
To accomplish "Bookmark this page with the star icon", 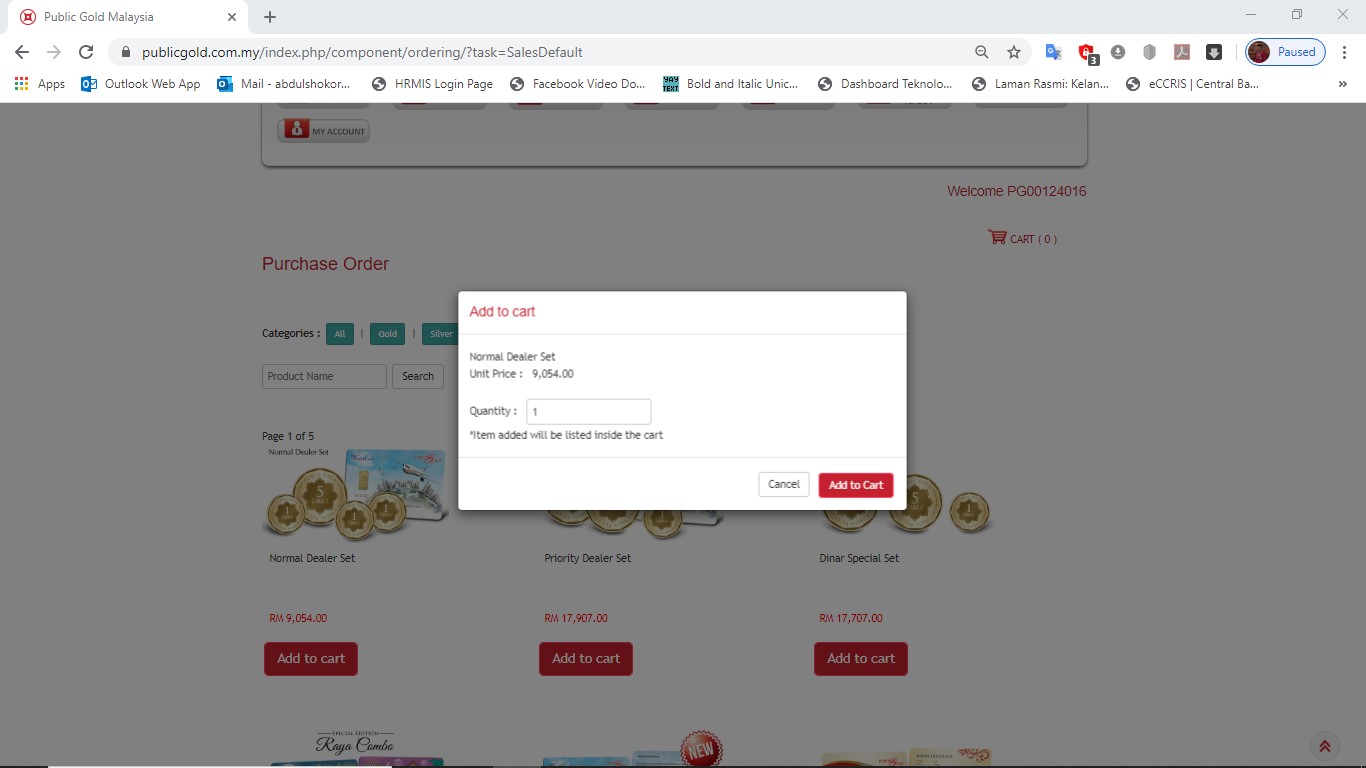I will (1013, 52).
